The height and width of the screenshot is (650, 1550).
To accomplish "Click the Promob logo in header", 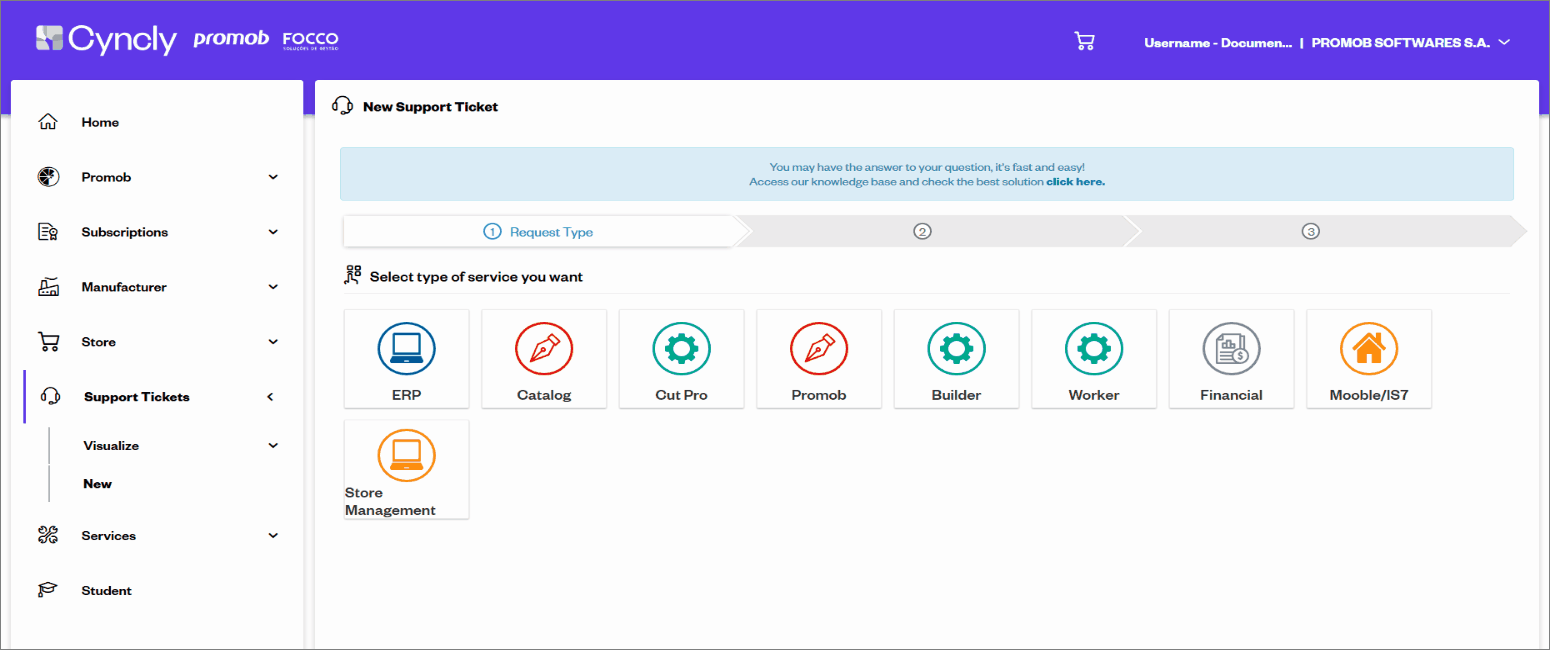I will (x=231, y=40).
